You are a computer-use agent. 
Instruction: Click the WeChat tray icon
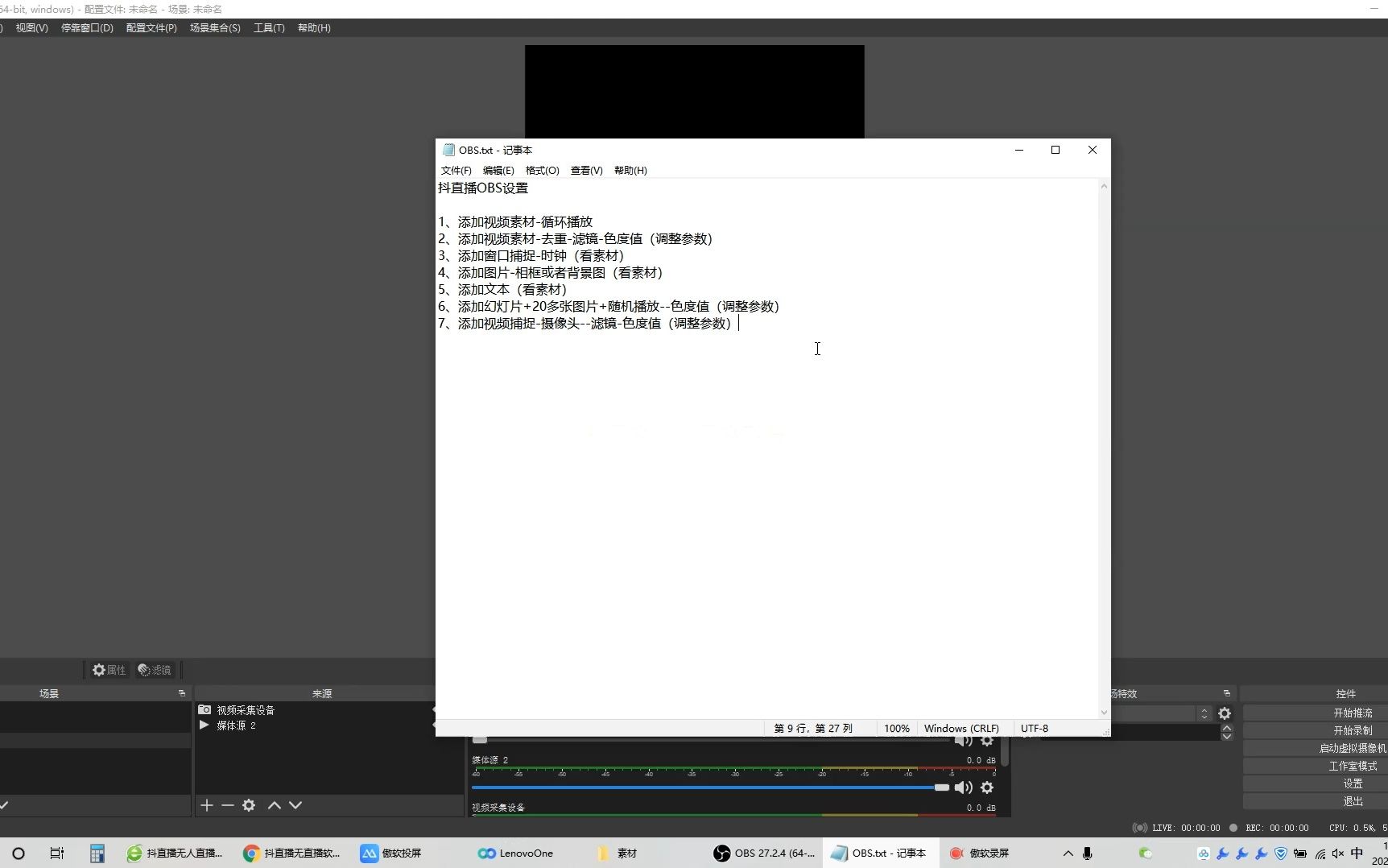point(1146,854)
